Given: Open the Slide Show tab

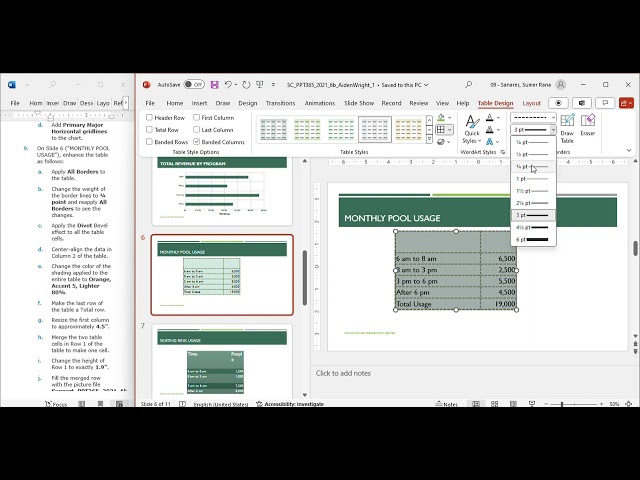Looking at the screenshot, I should coord(359,103).
